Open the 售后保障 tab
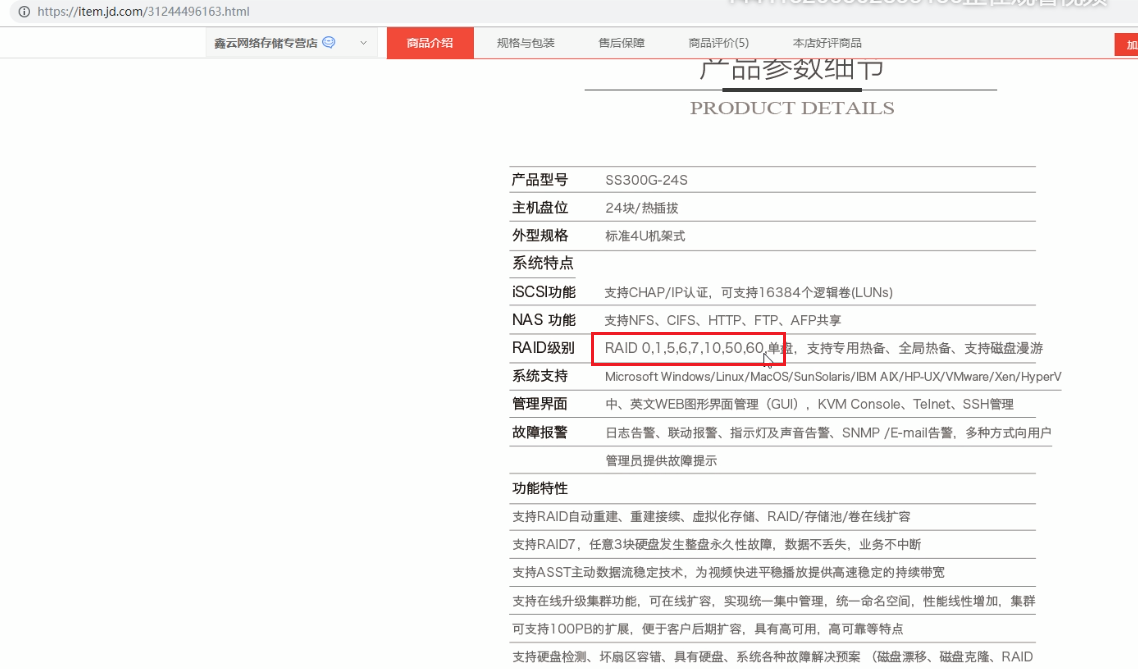The height and width of the screenshot is (669, 1138). (621, 43)
